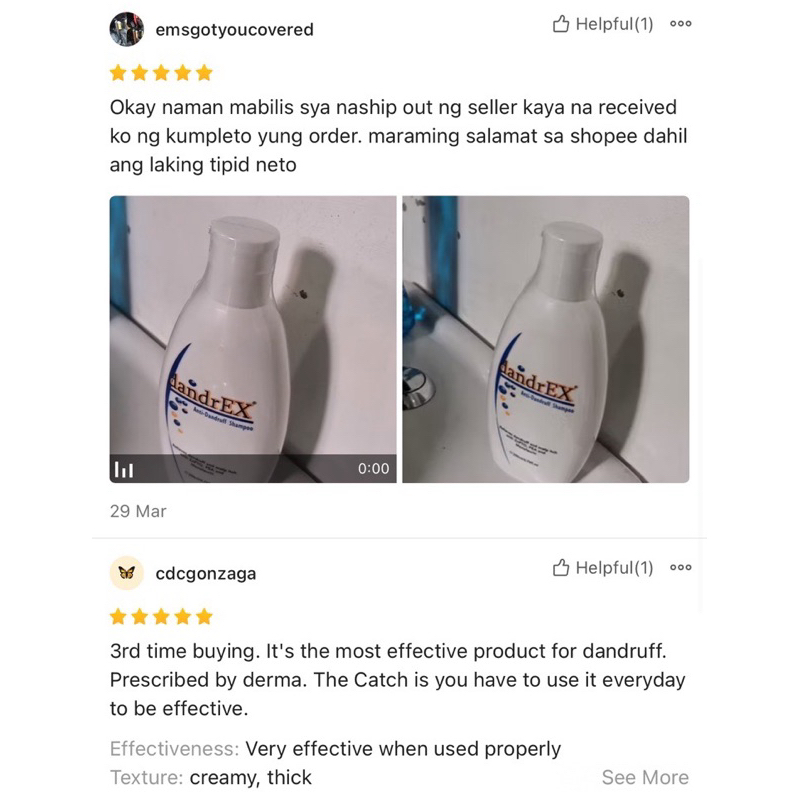Click the audio bars icon on the video
Screen dimensions: 800x800
(124, 469)
